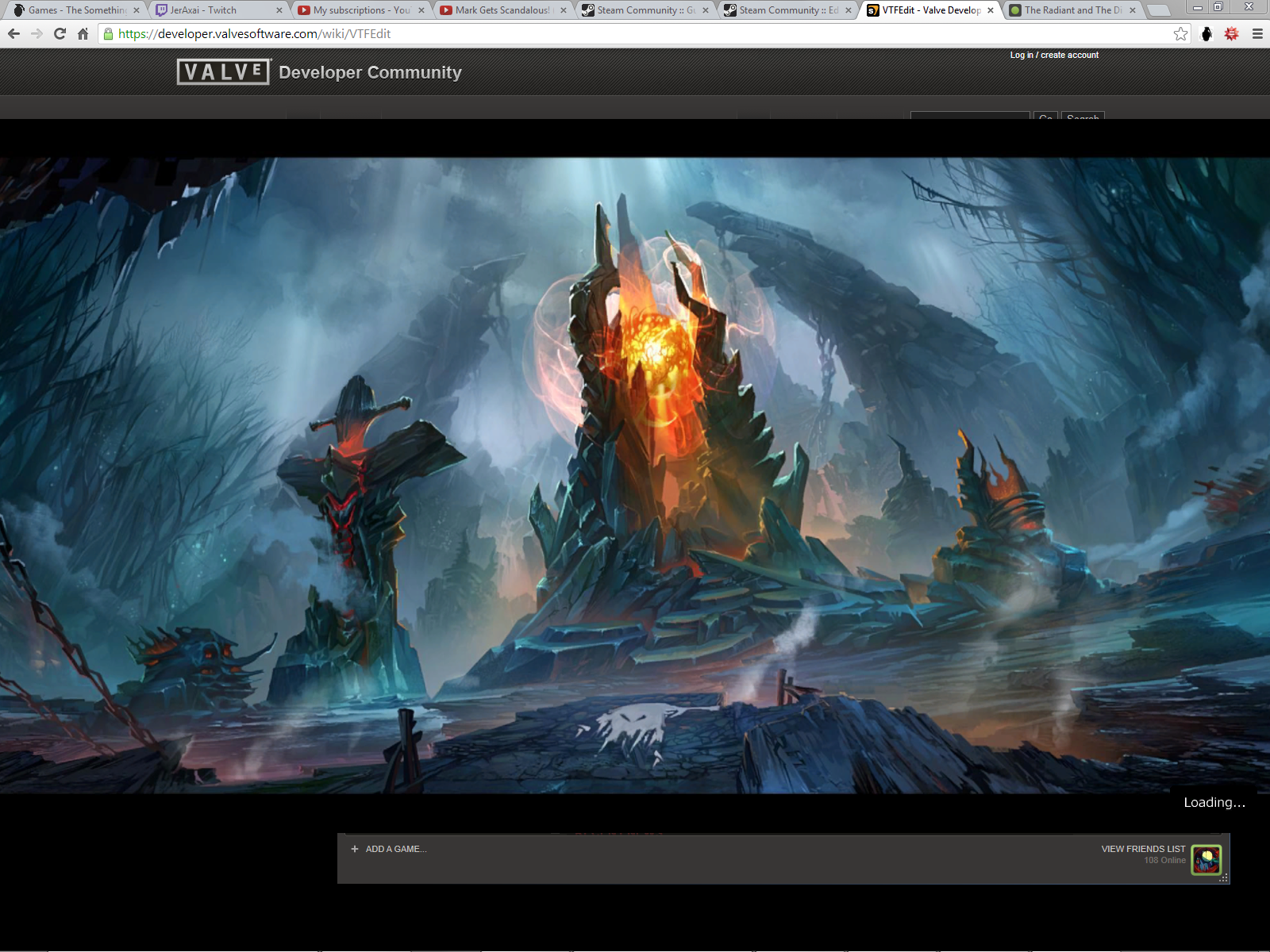Close the My subscriptions tab
Screen dimensions: 1270x952
click(421, 10)
